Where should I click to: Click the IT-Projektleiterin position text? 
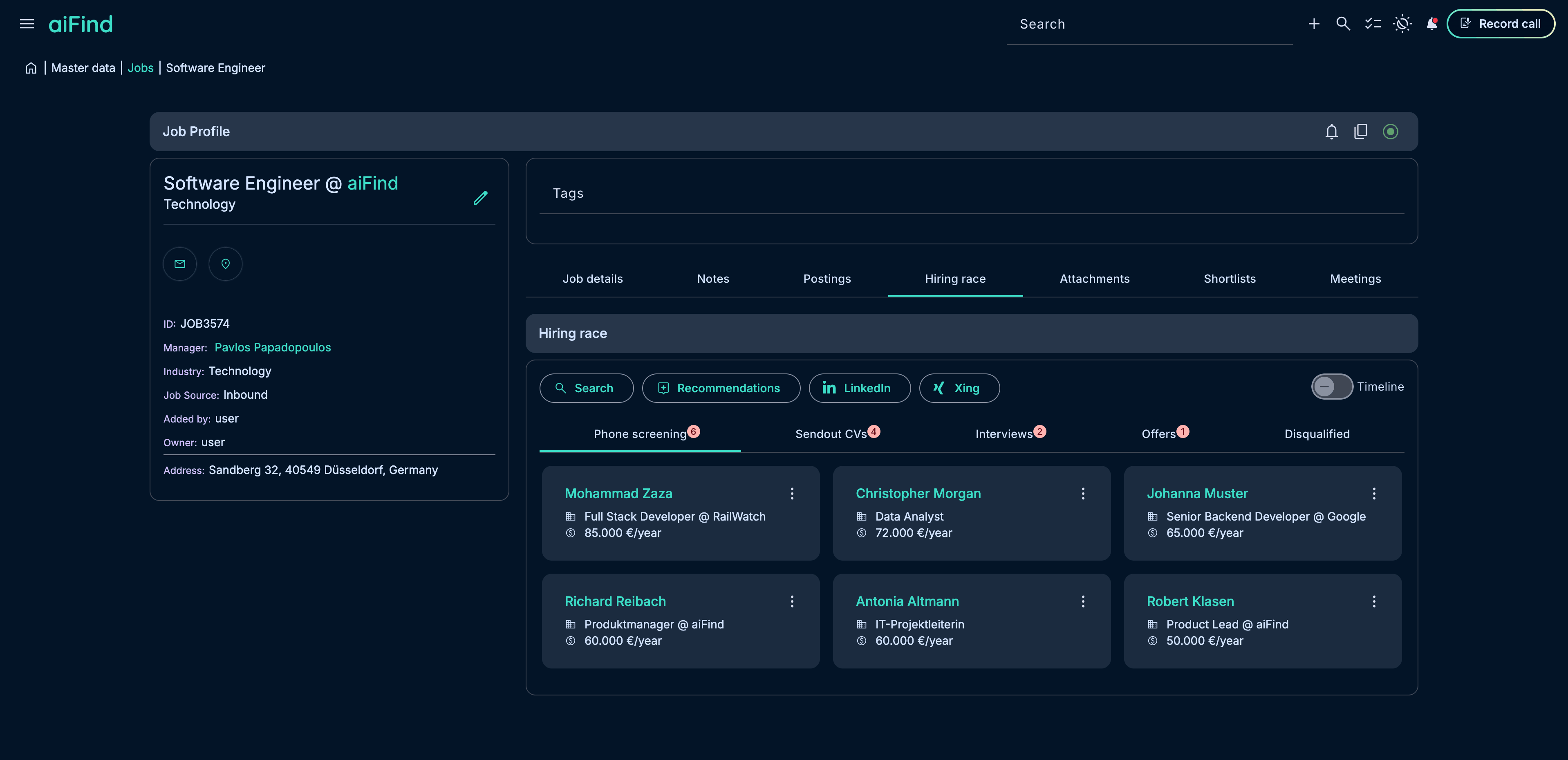click(x=919, y=624)
